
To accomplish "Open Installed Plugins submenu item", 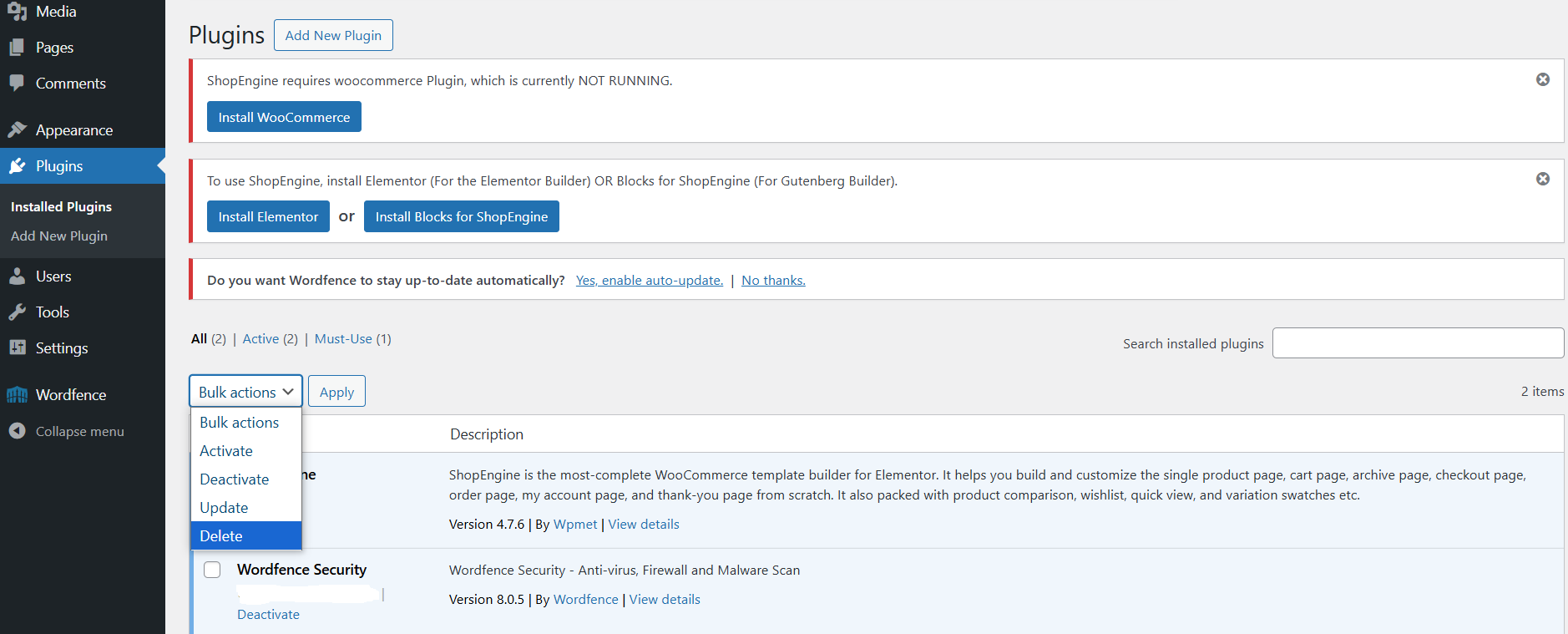I will 61,206.
